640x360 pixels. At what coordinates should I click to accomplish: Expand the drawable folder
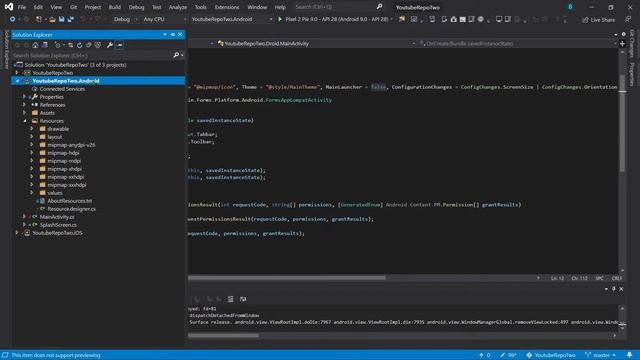click(32, 129)
